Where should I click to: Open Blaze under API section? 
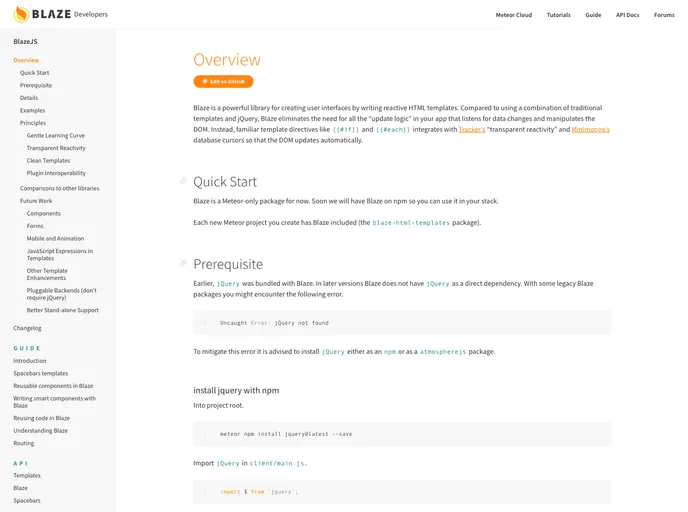point(20,488)
